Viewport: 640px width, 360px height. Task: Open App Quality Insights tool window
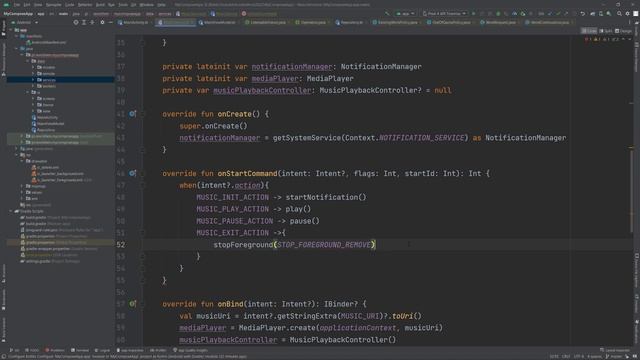[190, 350]
